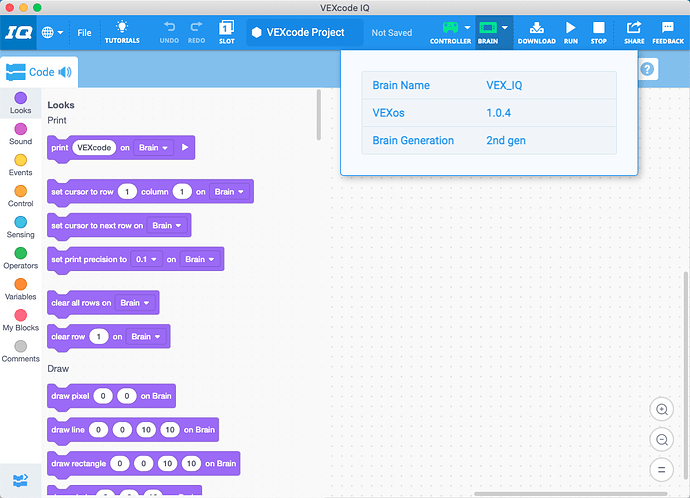Open Brain dropdown in print block
690x498 pixels.
point(154,148)
